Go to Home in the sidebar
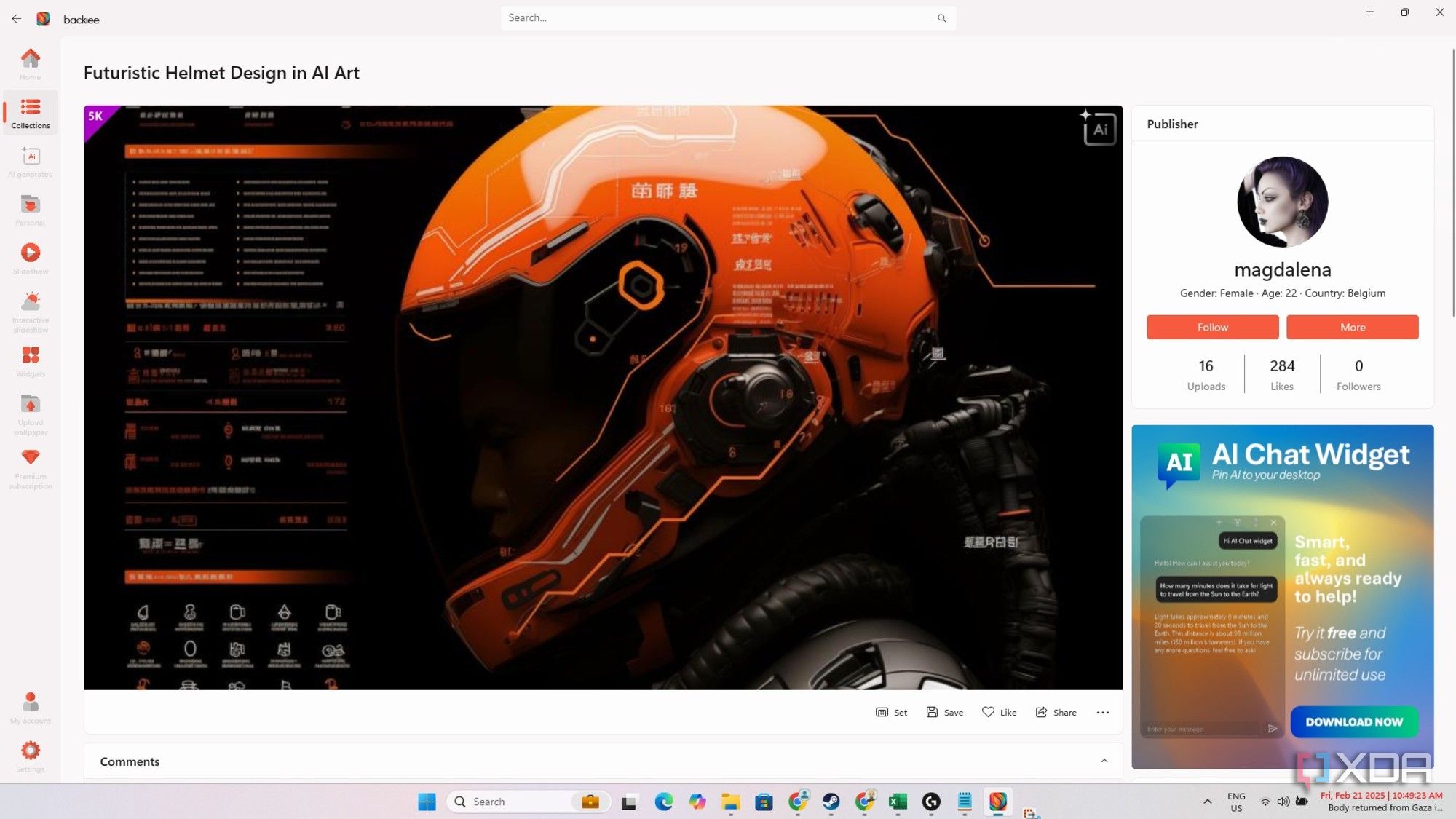 30,64
